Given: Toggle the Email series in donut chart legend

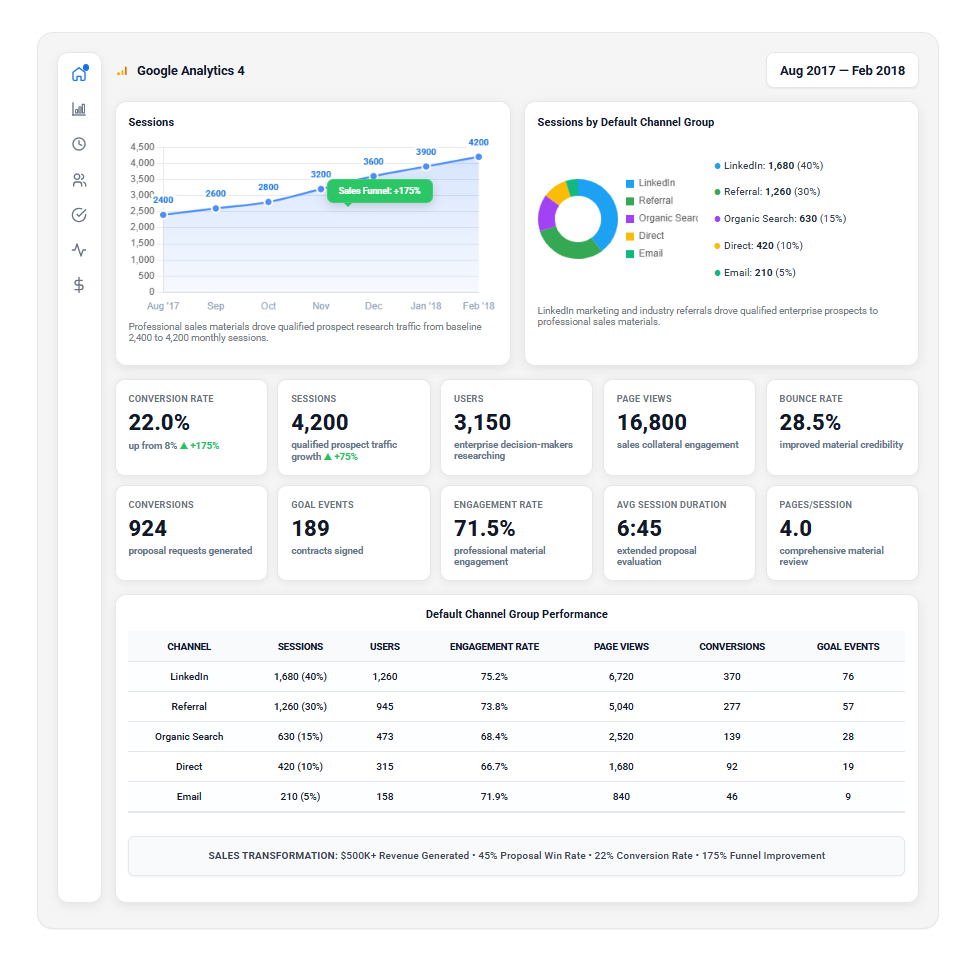Looking at the screenshot, I should click(650, 254).
